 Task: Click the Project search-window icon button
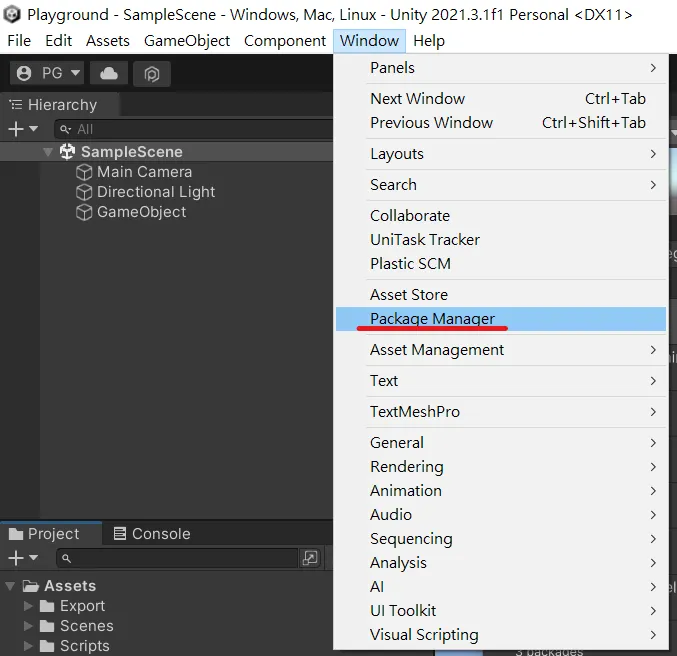pyautogui.click(x=310, y=558)
